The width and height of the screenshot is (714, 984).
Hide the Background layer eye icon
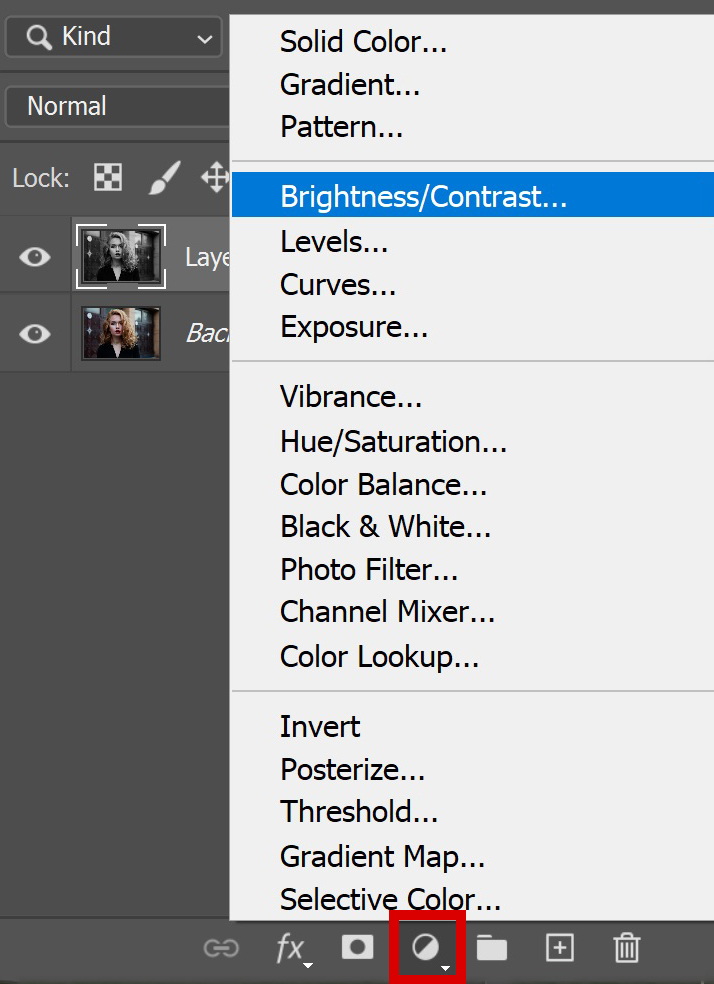(35, 334)
